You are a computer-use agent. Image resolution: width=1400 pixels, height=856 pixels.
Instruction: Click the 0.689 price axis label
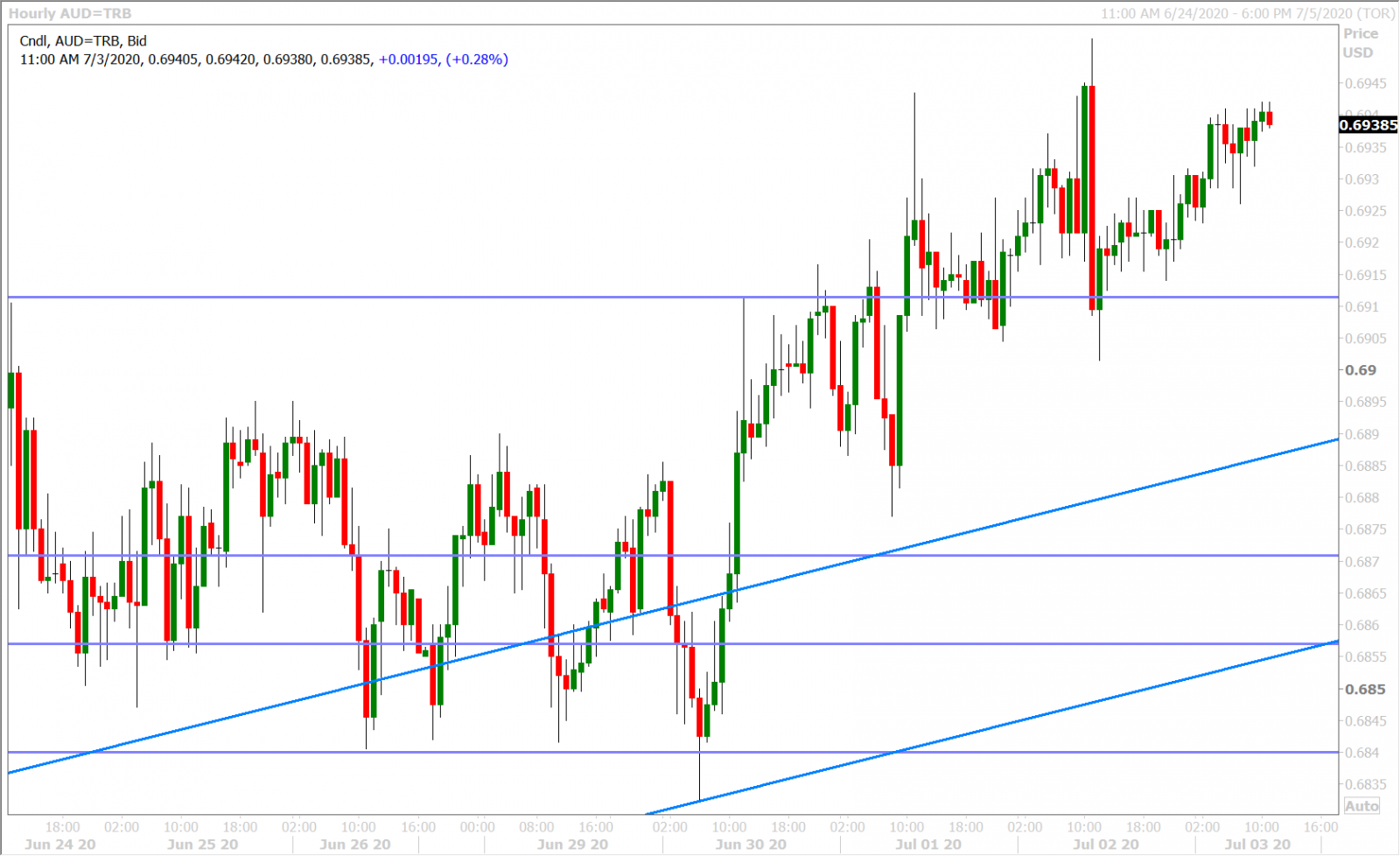(1362, 434)
